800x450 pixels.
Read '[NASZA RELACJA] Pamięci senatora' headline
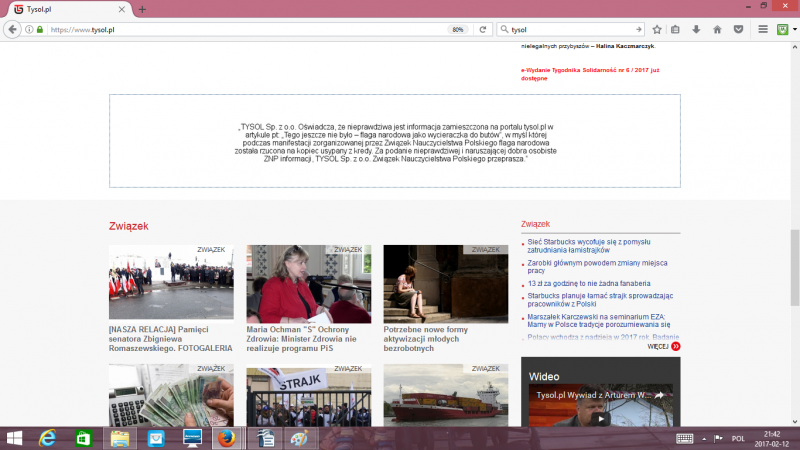pos(170,339)
